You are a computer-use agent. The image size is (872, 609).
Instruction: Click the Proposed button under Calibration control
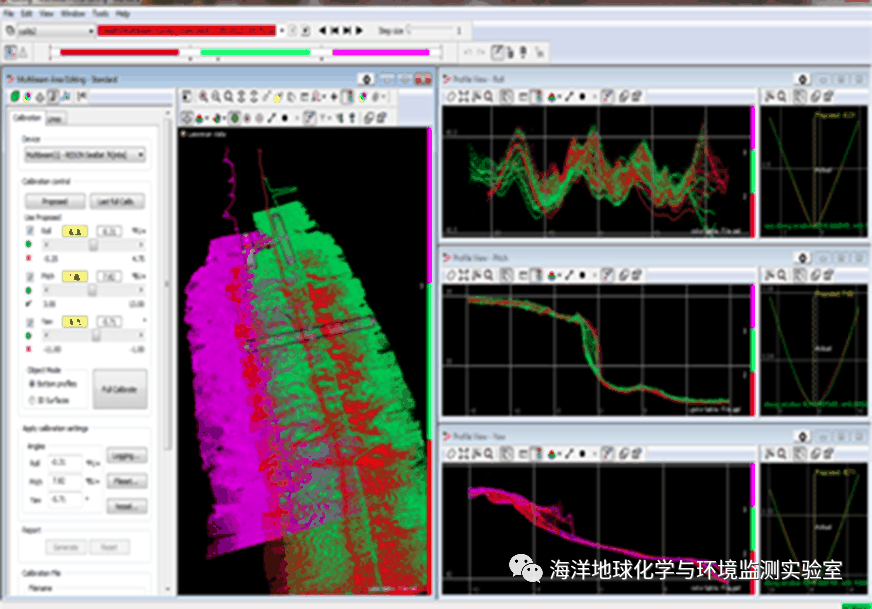(x=54, y=201)
